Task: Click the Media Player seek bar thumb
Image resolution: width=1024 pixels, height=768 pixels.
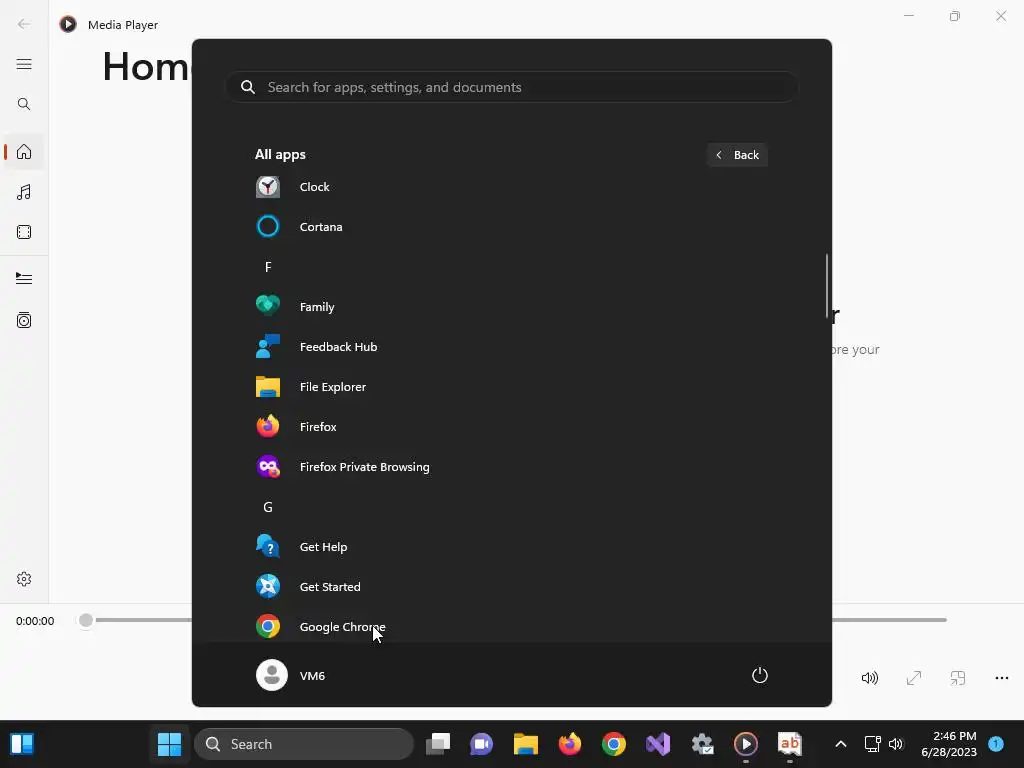Action: [x=86, y=620]
